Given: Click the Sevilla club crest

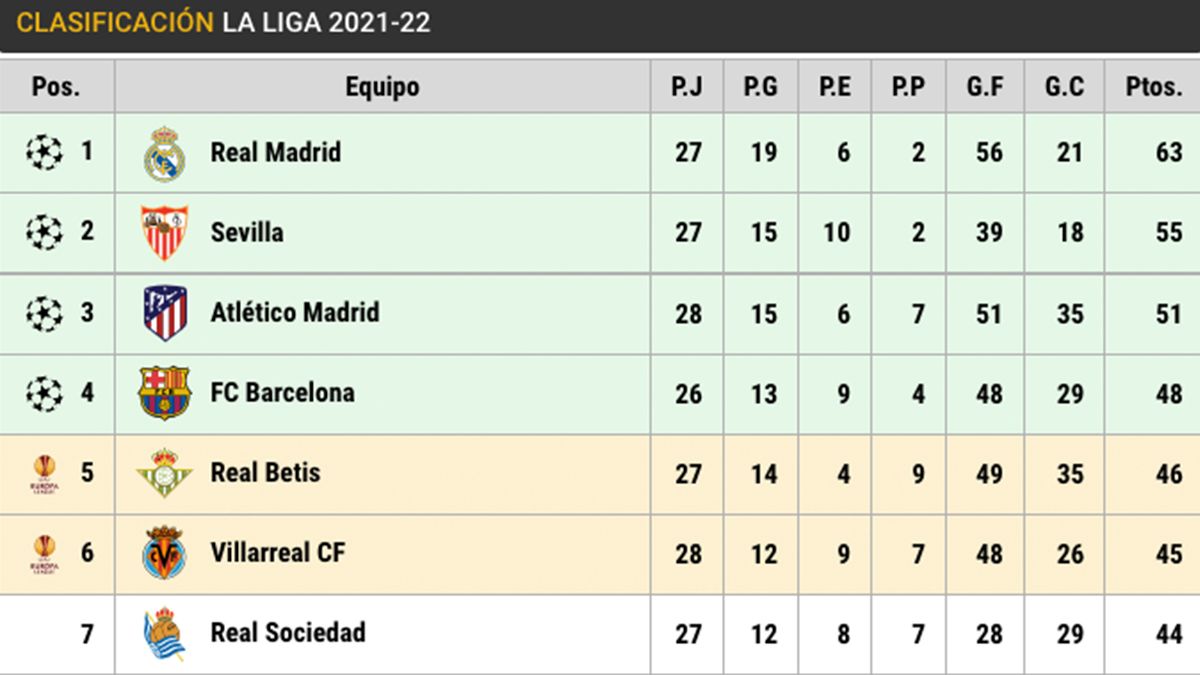Looking at the screenshot, I should click(164, 232).
